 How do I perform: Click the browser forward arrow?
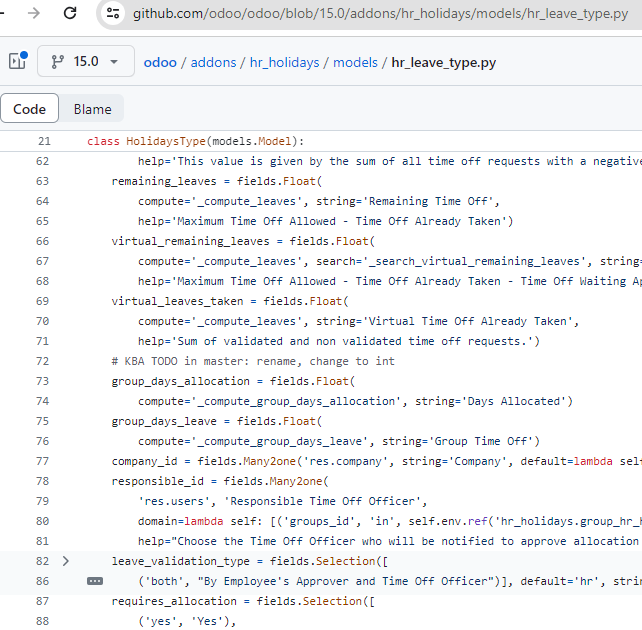pyautogui.click(x=34, y=13)
